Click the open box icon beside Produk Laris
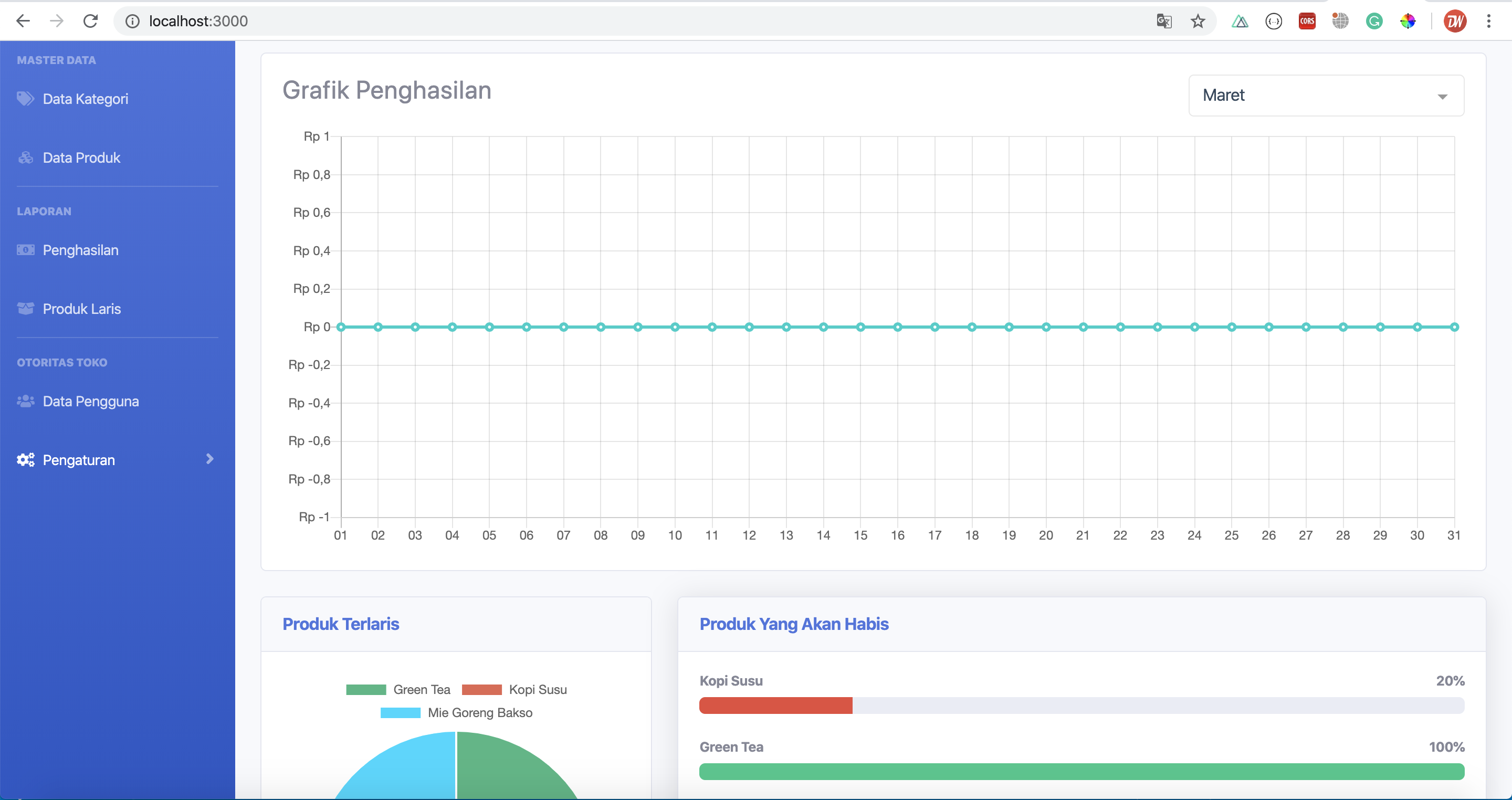 click(25, 309)
